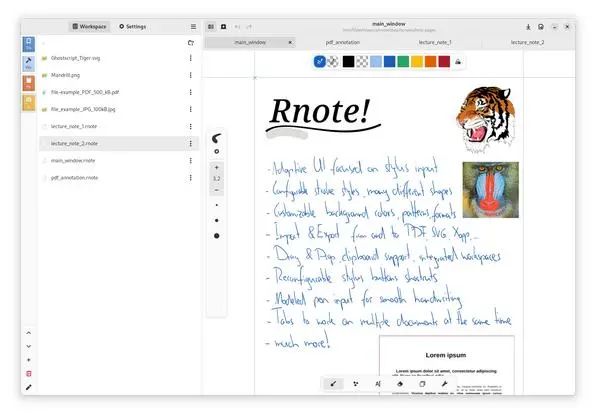Pick the yellow color swatch

coord(417,62)
